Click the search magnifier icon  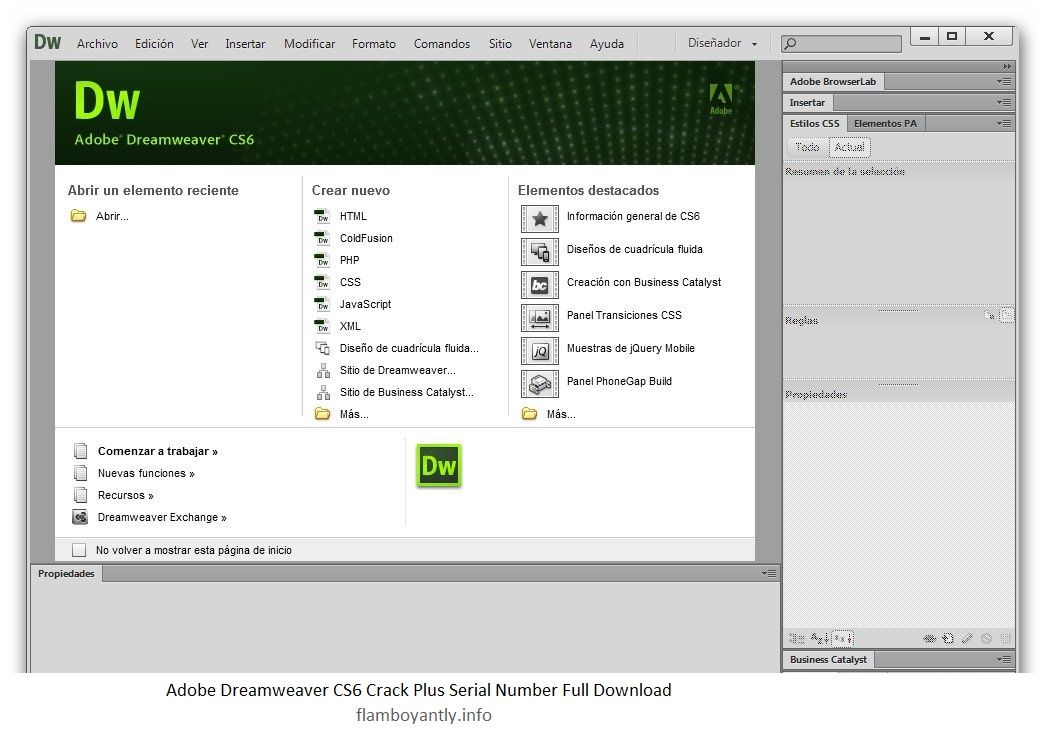(x=791, y=43)
